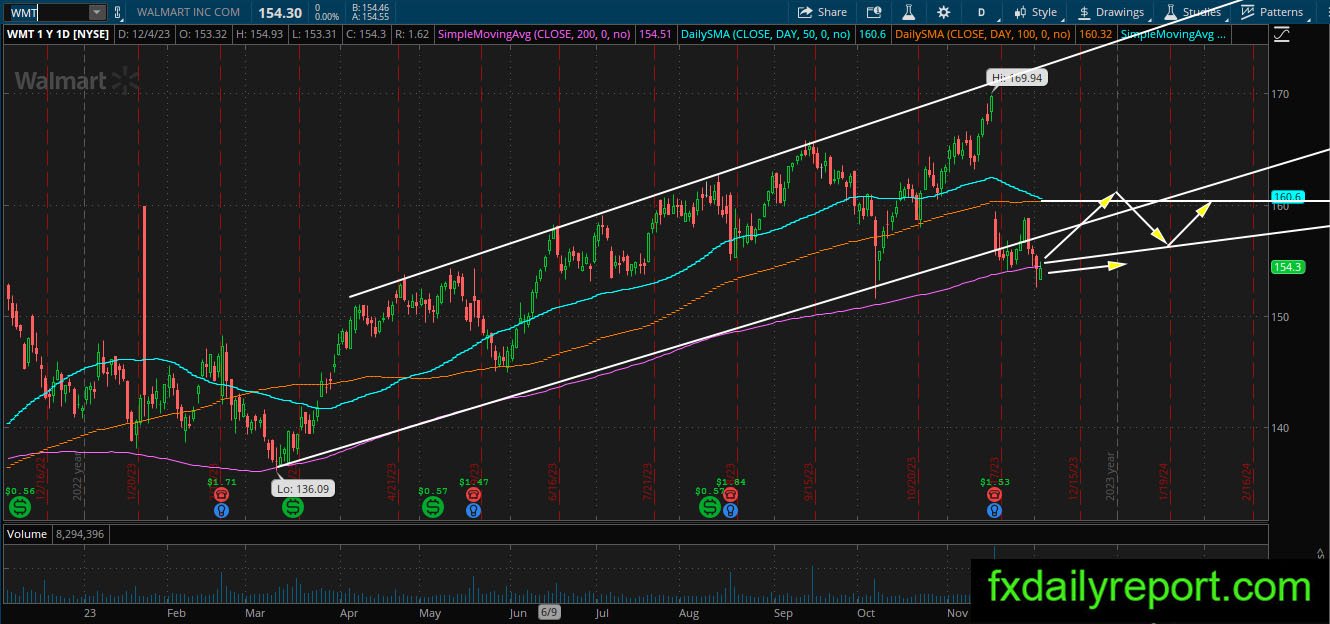Click DailySMA (CLOSE, DAY, 100, 0, no) label
Image resolution: width=1330 pixels, height=624 pixels.
985,34
